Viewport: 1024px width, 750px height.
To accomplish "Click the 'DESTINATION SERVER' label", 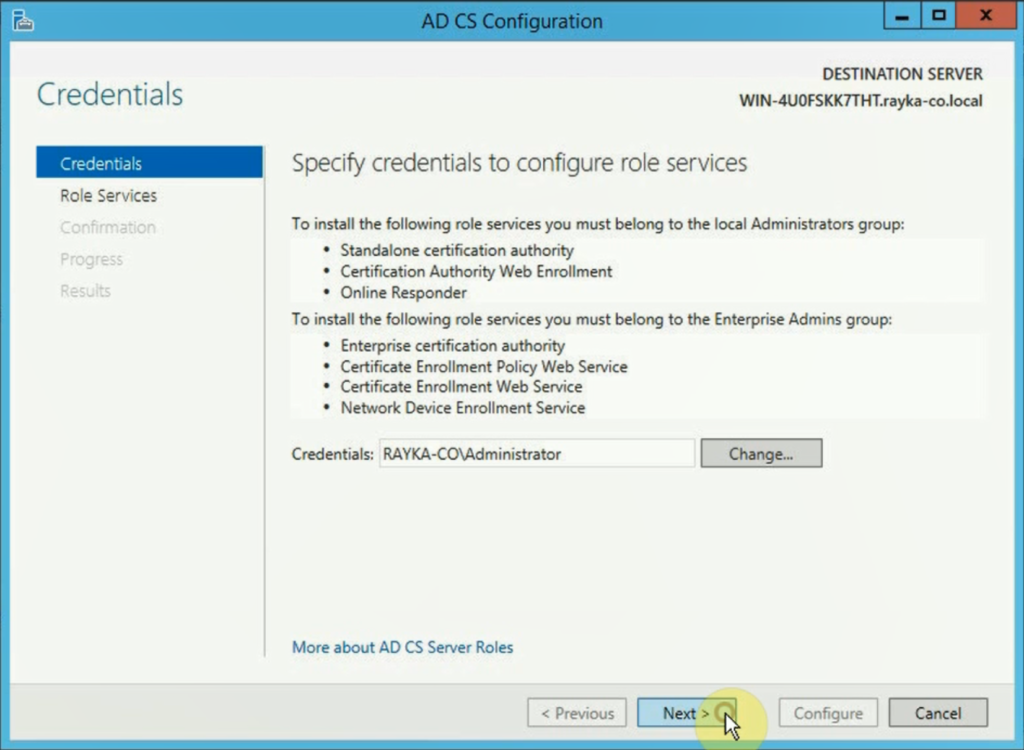I will tap(902, 74).
